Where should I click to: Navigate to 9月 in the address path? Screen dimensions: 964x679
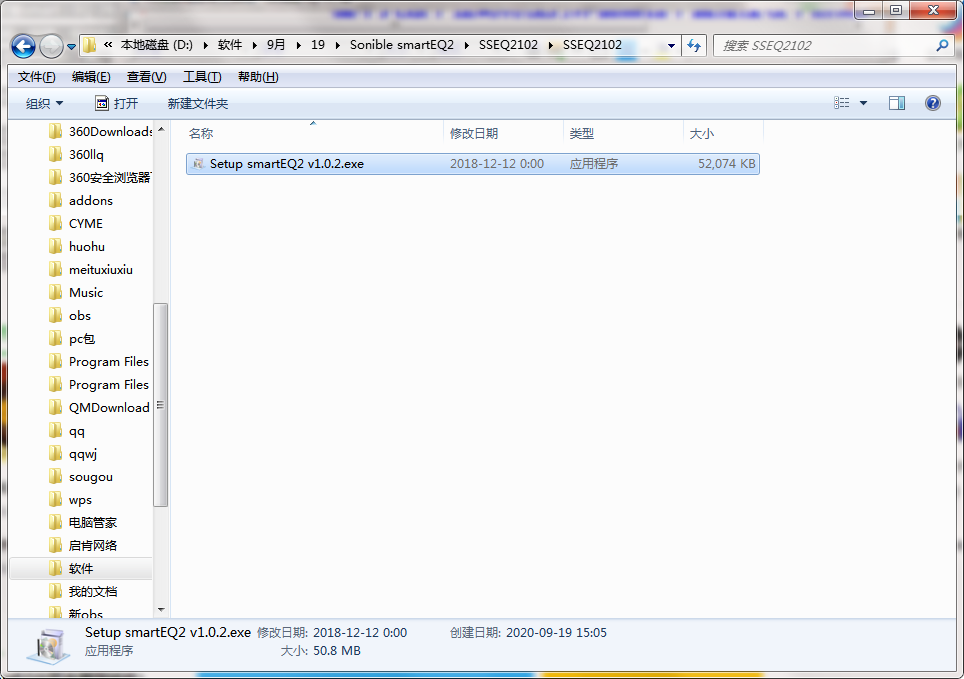276,45
